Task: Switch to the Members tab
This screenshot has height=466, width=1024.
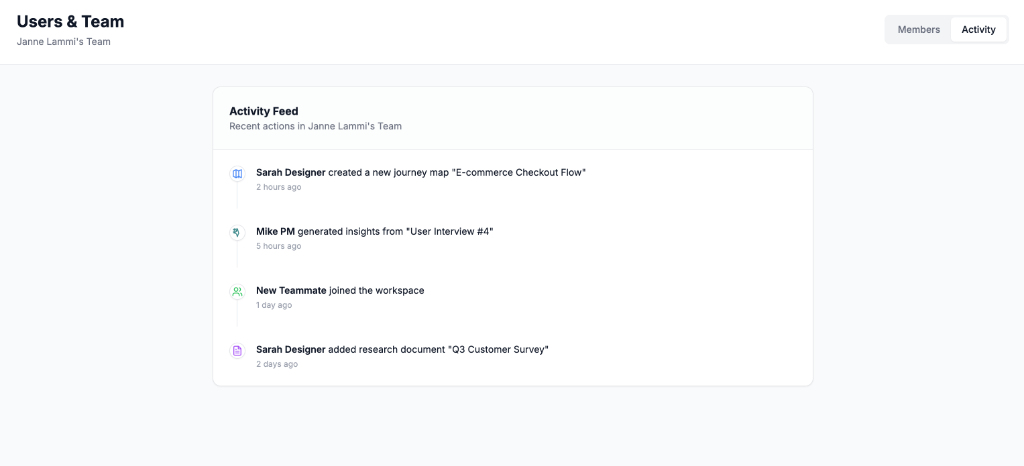Action: click(x=918, y=30)
